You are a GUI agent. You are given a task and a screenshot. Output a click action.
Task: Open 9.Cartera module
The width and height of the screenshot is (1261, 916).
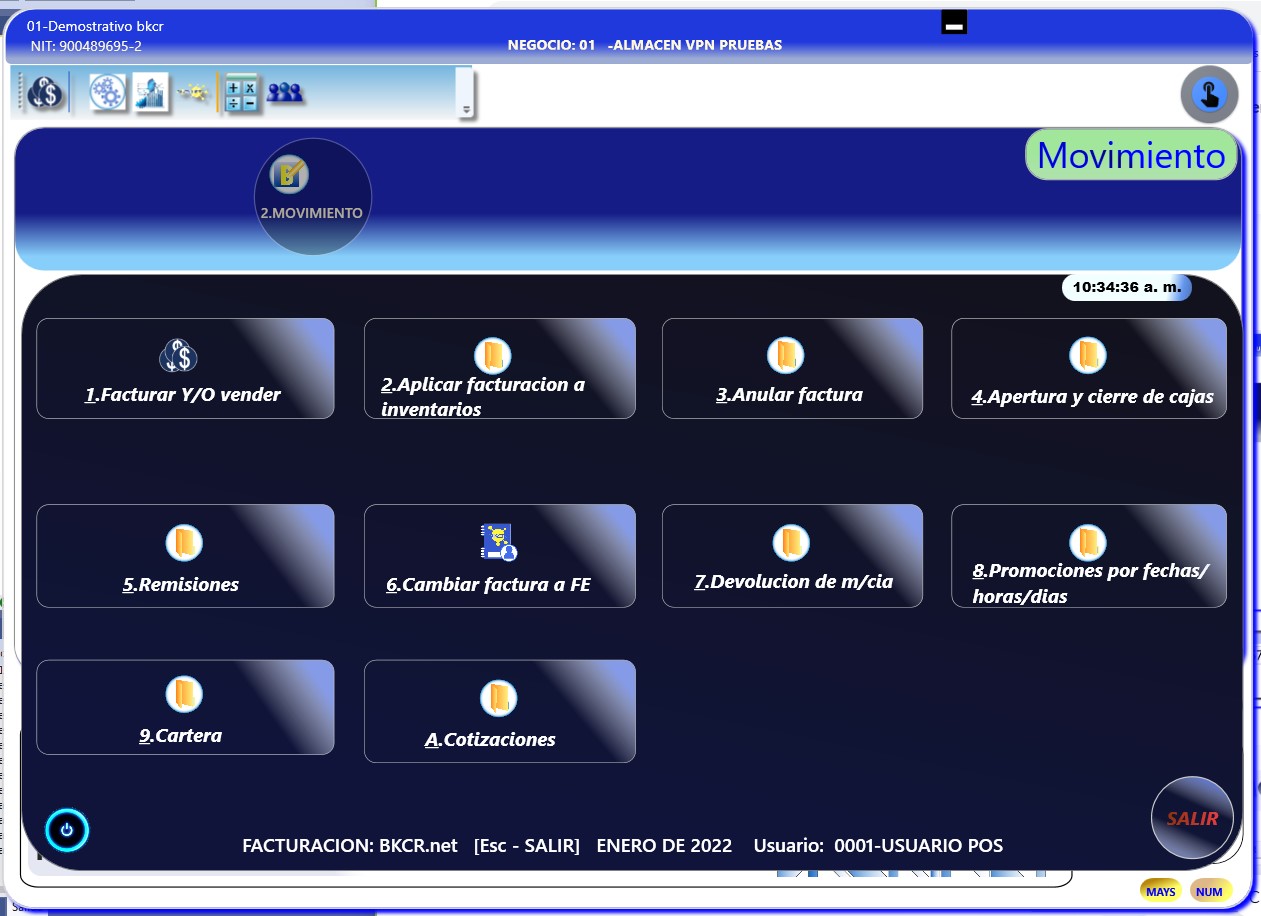[x=185, y=707]
